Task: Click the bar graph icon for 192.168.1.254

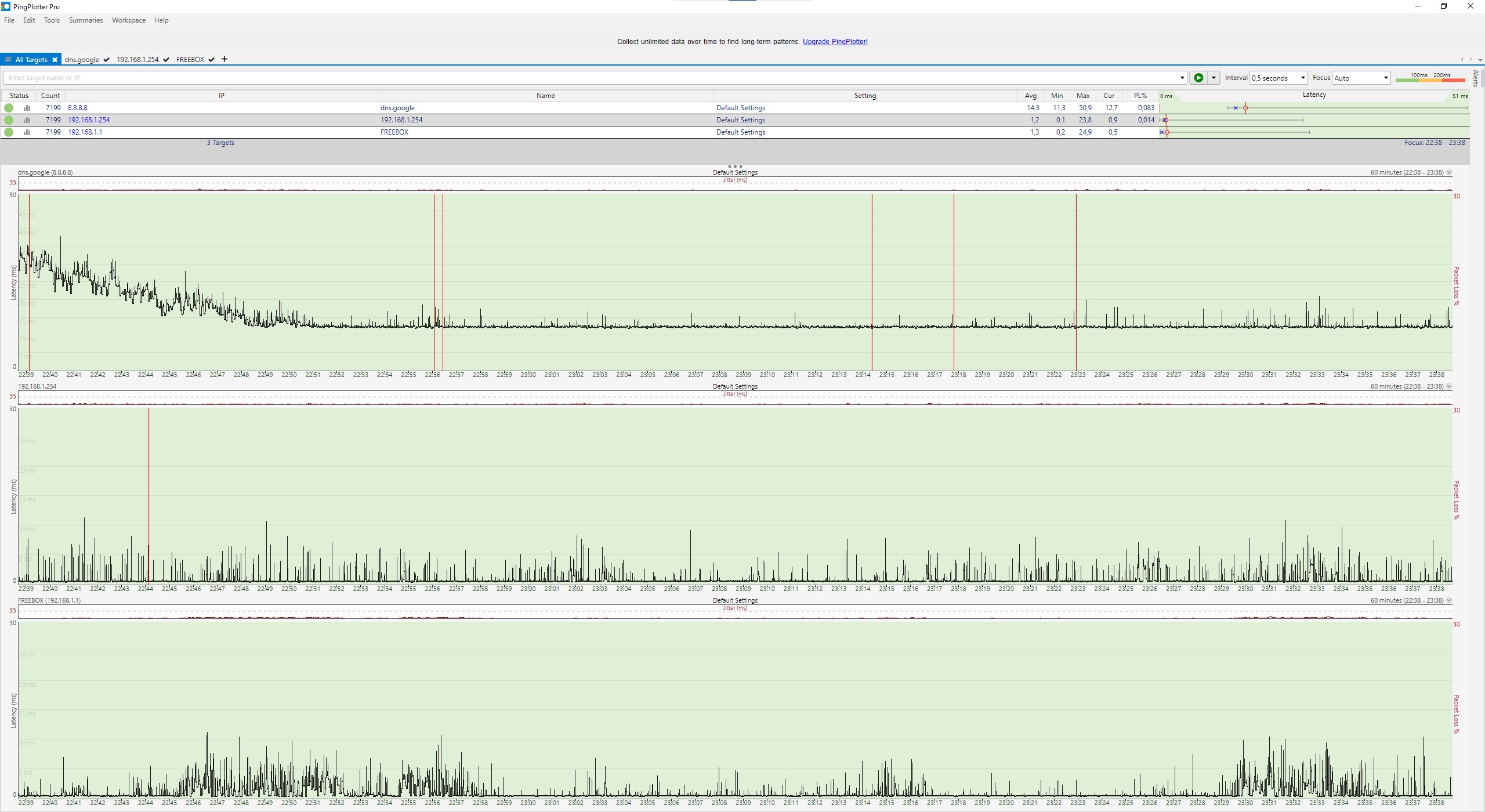Action: pyautogui.click(x=27, y=120)
